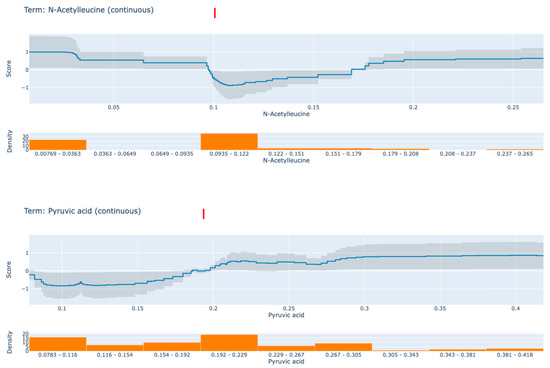The width and height of the screenshot is (550, 368).
Task: Click the orange density bar for 0.229 - 0.267
Action: 286,349
